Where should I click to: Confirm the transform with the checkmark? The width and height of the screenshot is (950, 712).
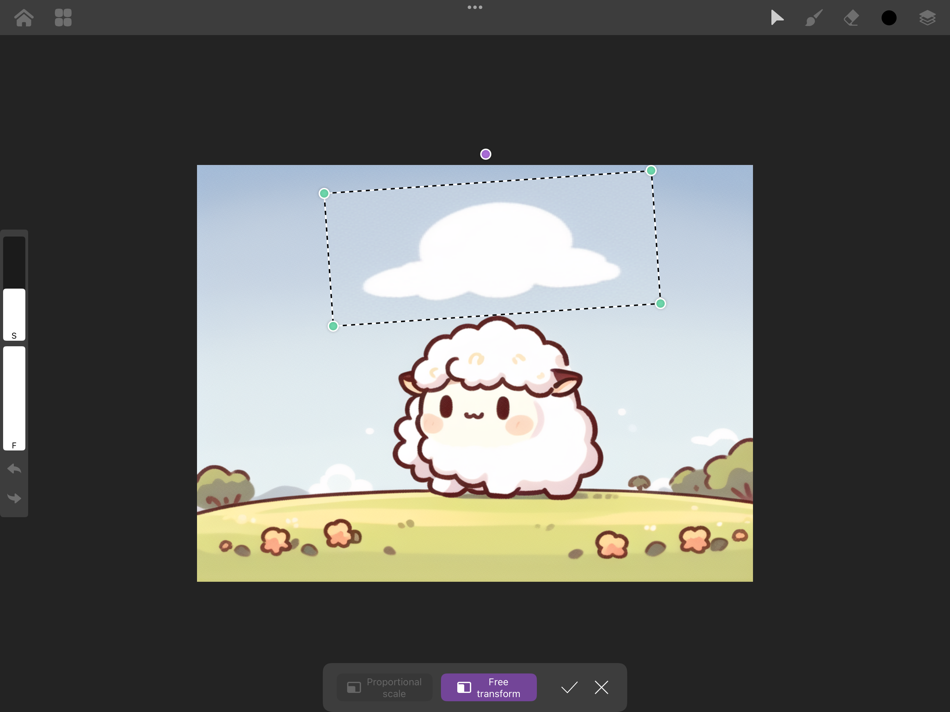(570, 687)
